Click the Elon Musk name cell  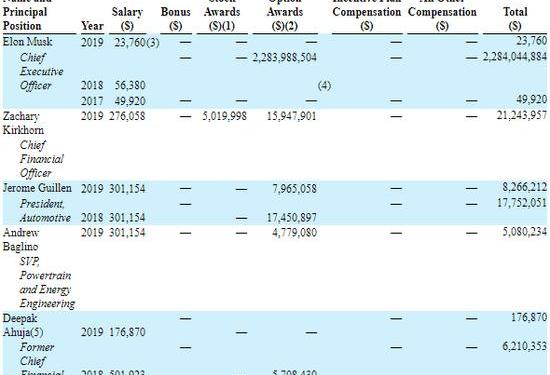click(x=27, y=42)
